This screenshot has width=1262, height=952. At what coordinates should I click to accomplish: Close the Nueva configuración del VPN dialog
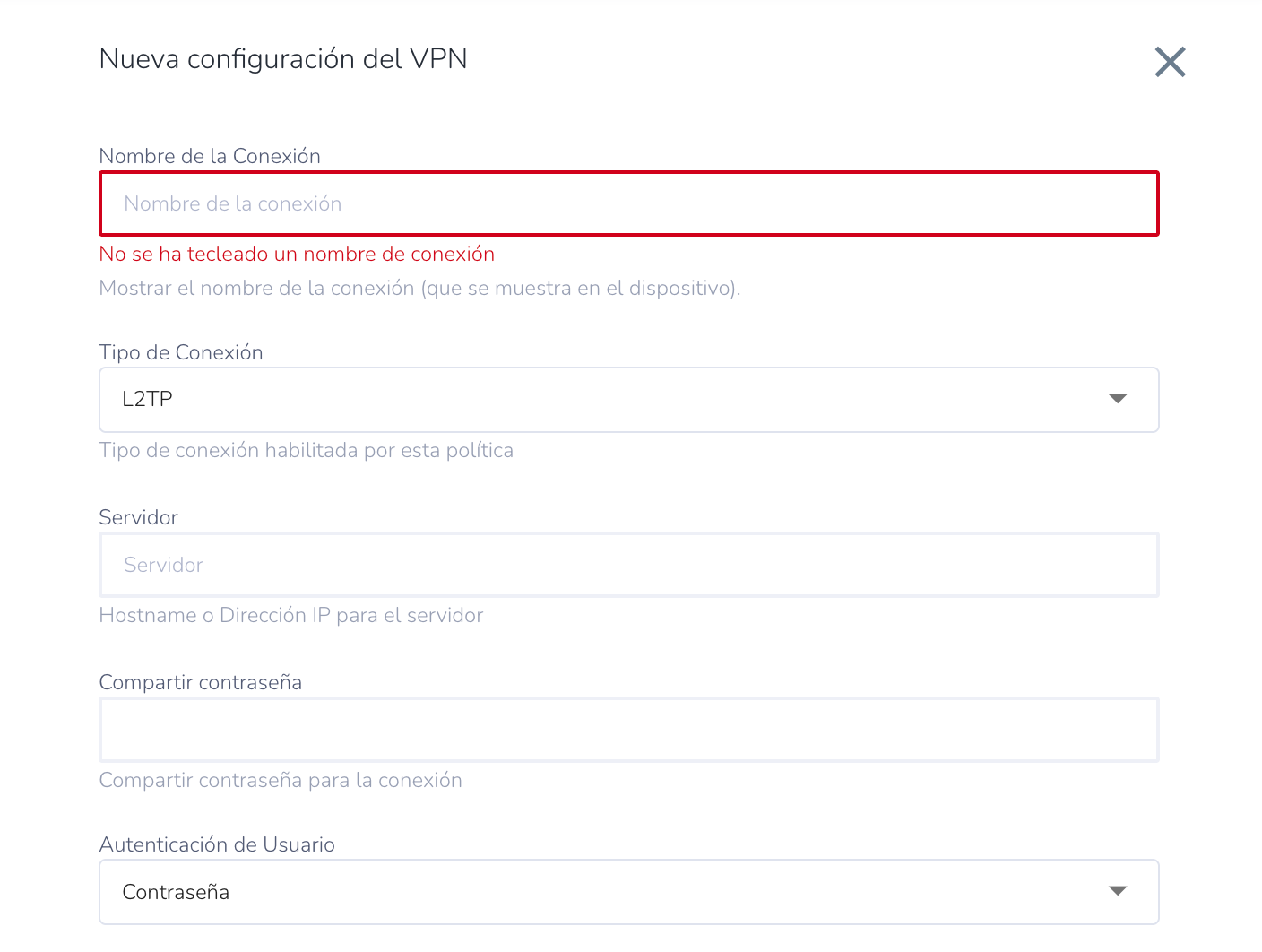tap(1170, 62)
